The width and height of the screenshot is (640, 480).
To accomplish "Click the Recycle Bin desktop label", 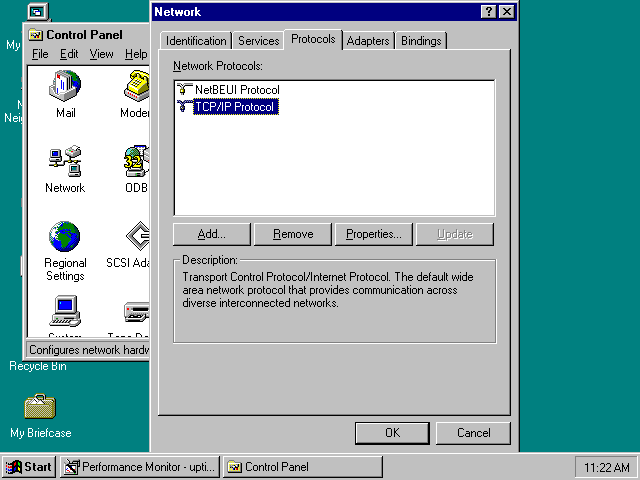I will point(38,366).
